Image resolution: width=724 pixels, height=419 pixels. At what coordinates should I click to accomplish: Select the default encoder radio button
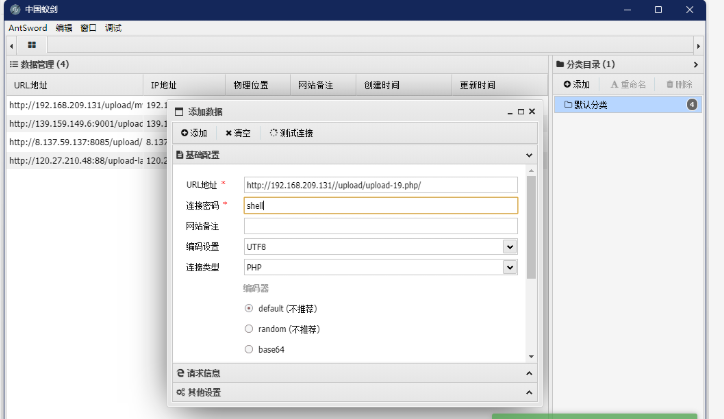[249, 308]
